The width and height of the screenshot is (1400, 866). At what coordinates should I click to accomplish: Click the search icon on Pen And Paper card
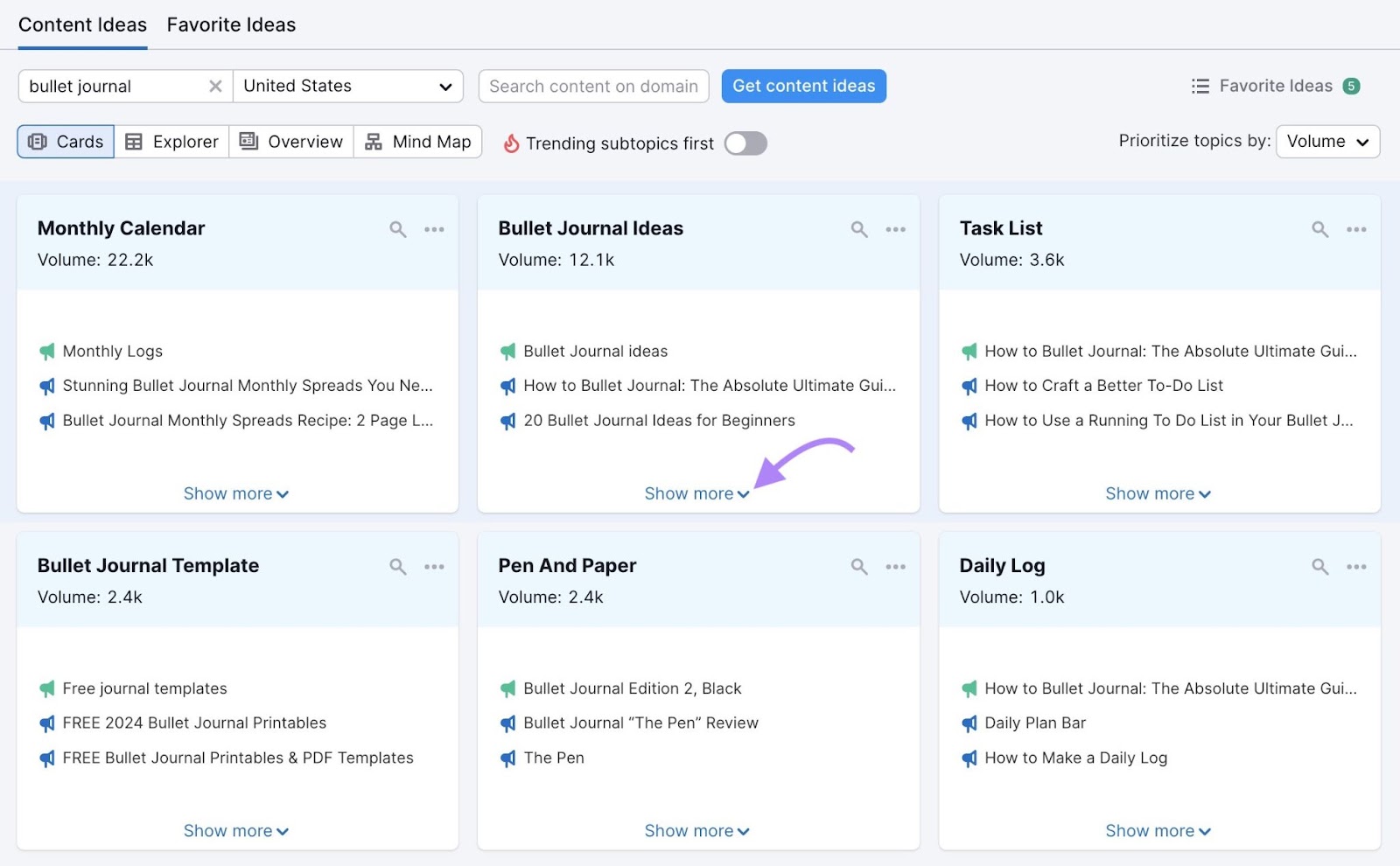tap(859, 567)
